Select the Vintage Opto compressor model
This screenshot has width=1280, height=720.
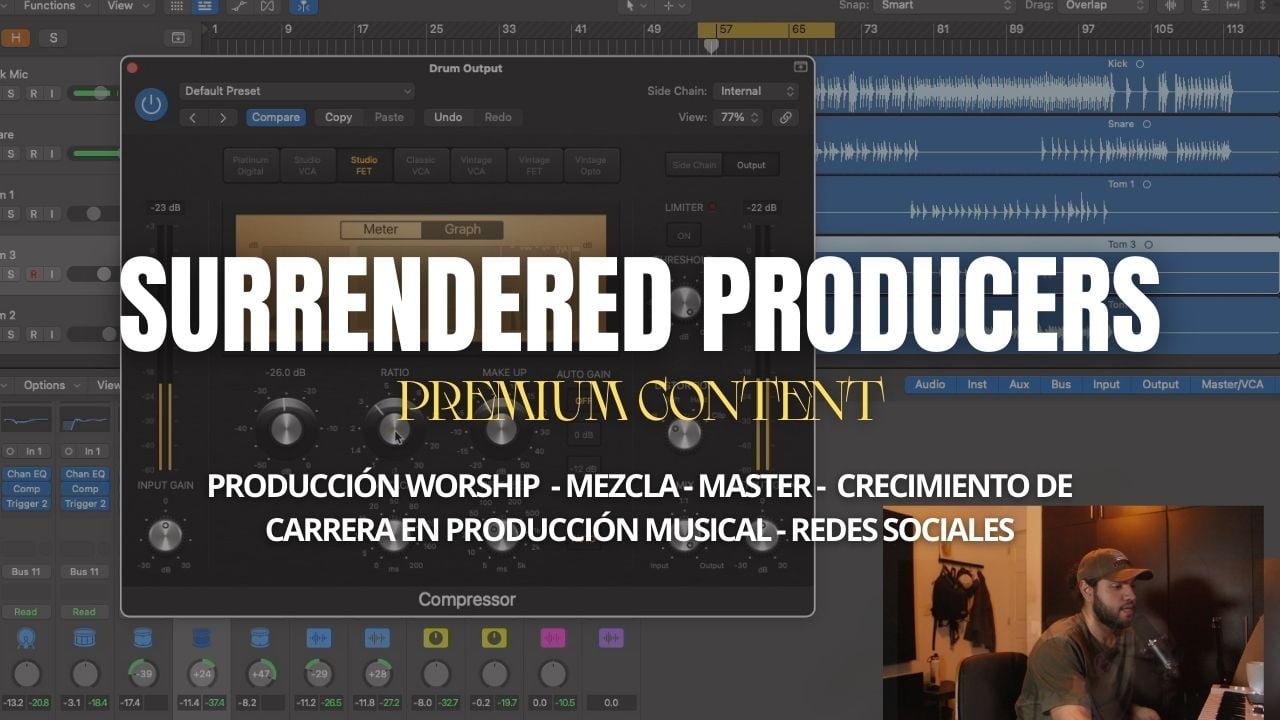[x=591, y=165]
